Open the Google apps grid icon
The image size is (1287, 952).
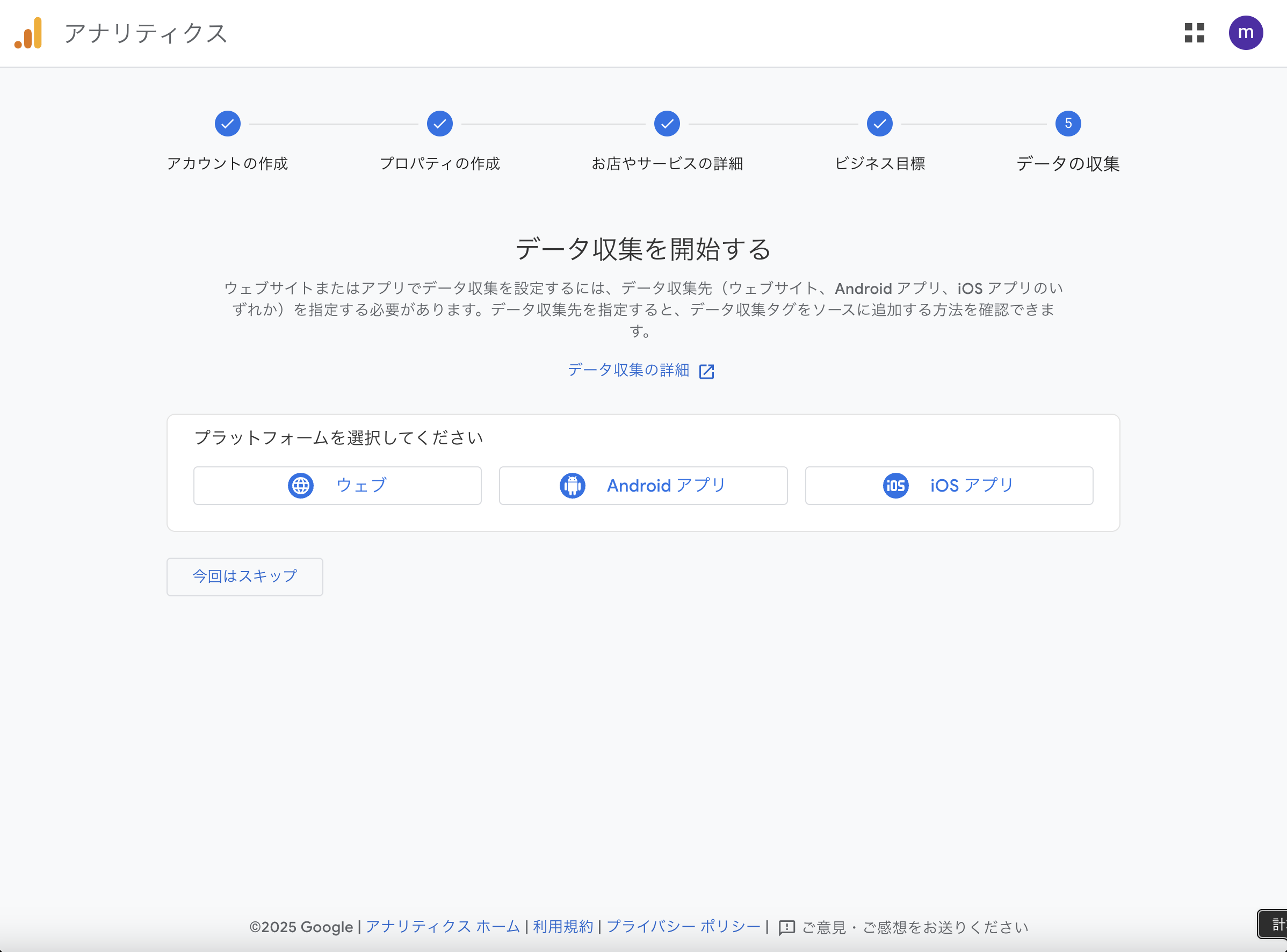(x=1194, y=33)
